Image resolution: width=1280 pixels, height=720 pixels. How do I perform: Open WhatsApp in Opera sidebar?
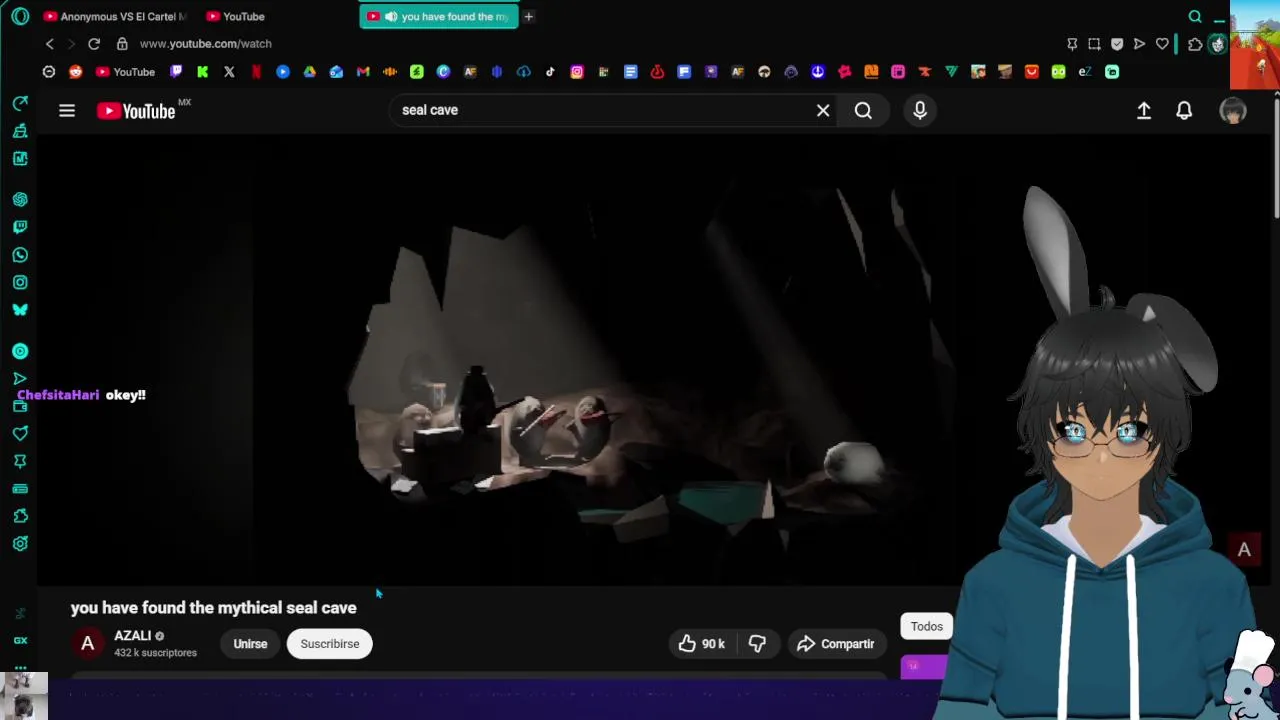pos(20,255)
